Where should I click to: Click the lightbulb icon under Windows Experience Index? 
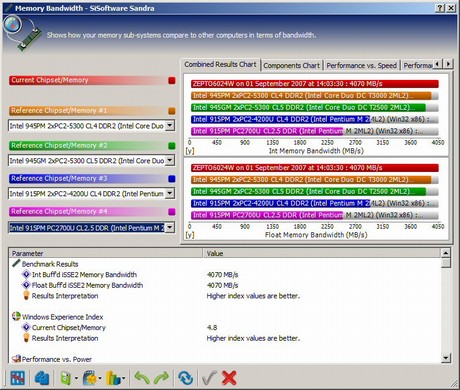(x=26, y=338)
